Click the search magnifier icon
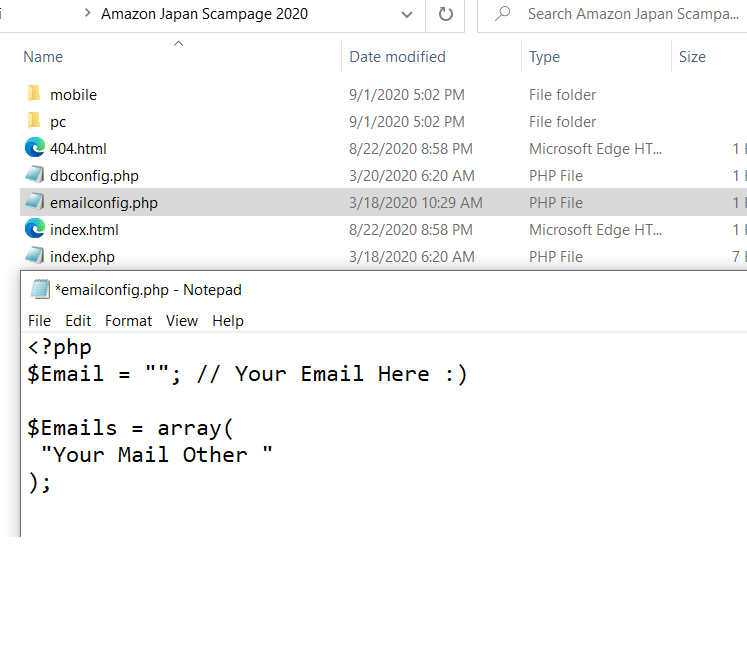The image size is (747, 669). 502,14
